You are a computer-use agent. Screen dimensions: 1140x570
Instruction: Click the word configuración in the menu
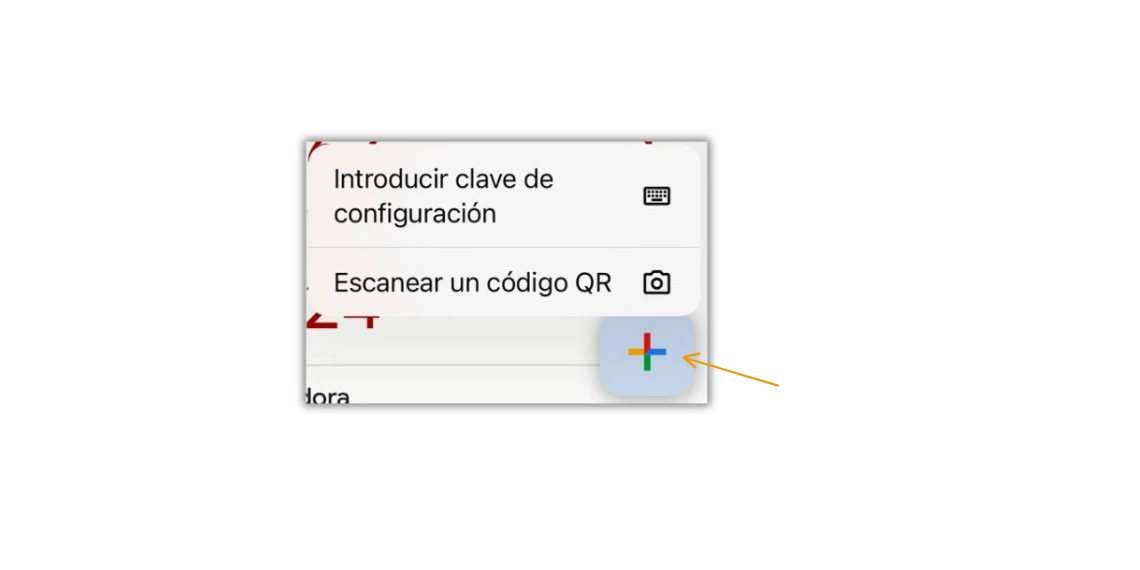(x=414, y=214)
